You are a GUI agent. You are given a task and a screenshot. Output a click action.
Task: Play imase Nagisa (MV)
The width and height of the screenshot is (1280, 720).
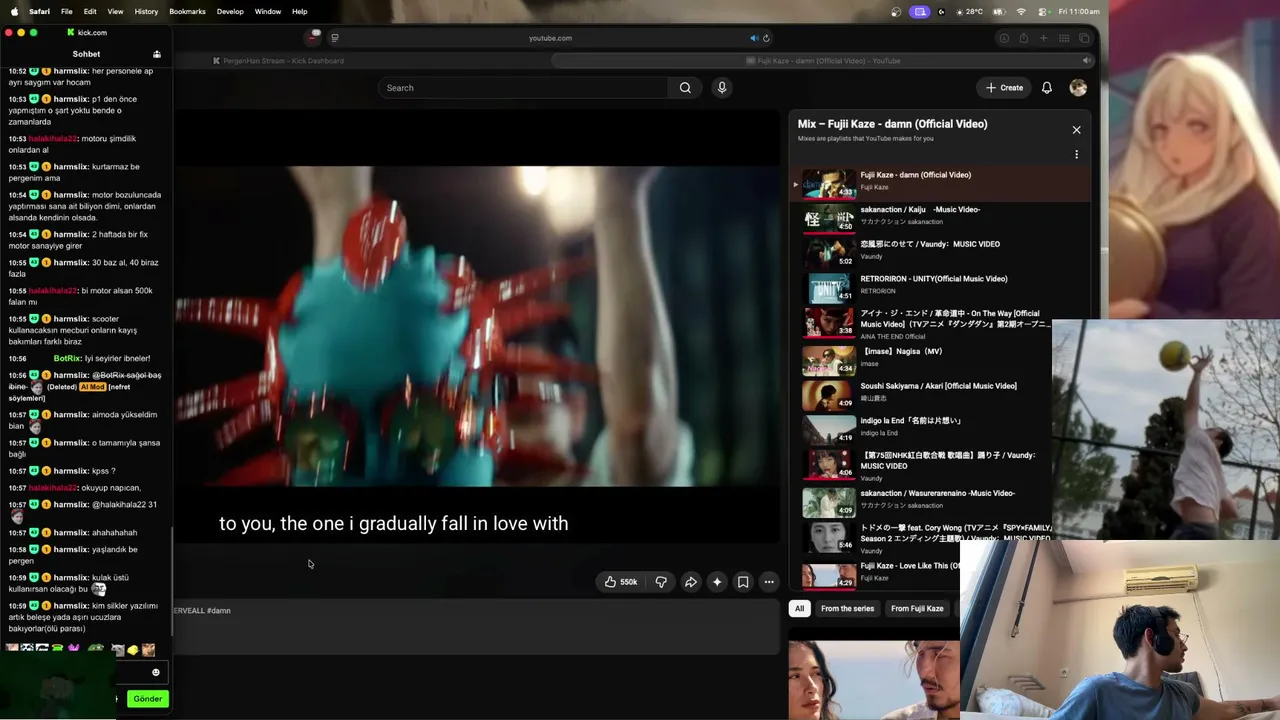click(922, 359)
